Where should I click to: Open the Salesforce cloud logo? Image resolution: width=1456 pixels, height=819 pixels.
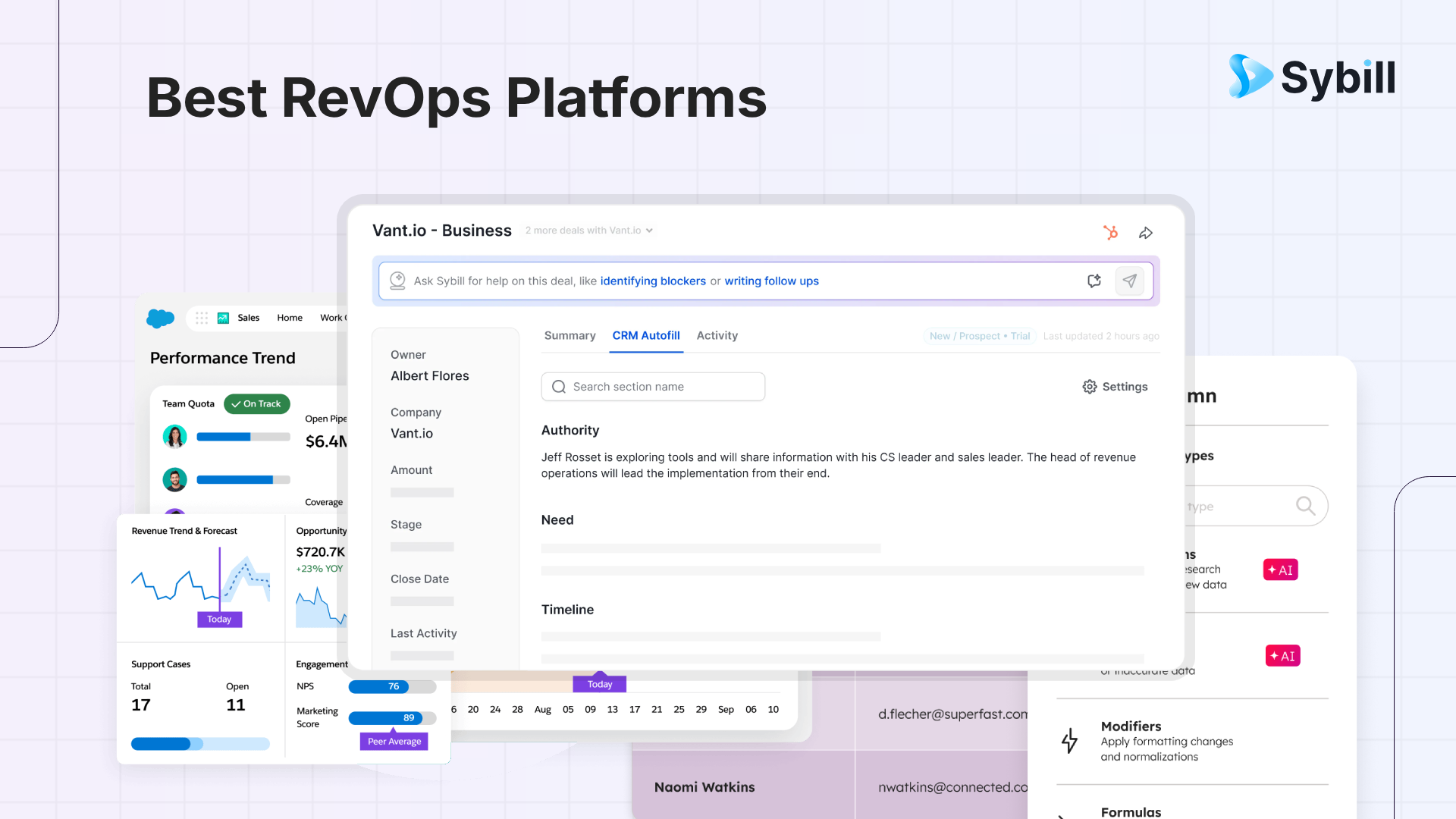pos(160,318)
